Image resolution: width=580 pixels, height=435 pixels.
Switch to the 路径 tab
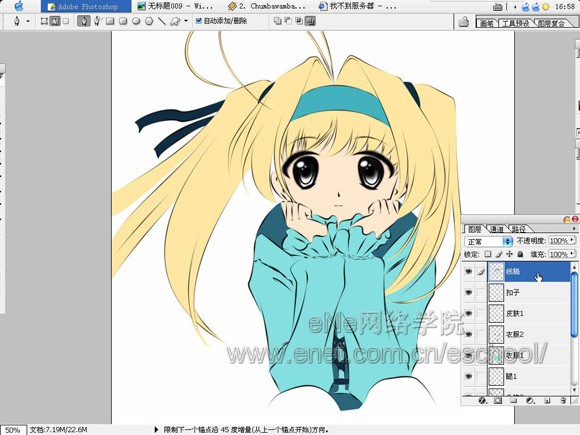(x=519, y=229)
